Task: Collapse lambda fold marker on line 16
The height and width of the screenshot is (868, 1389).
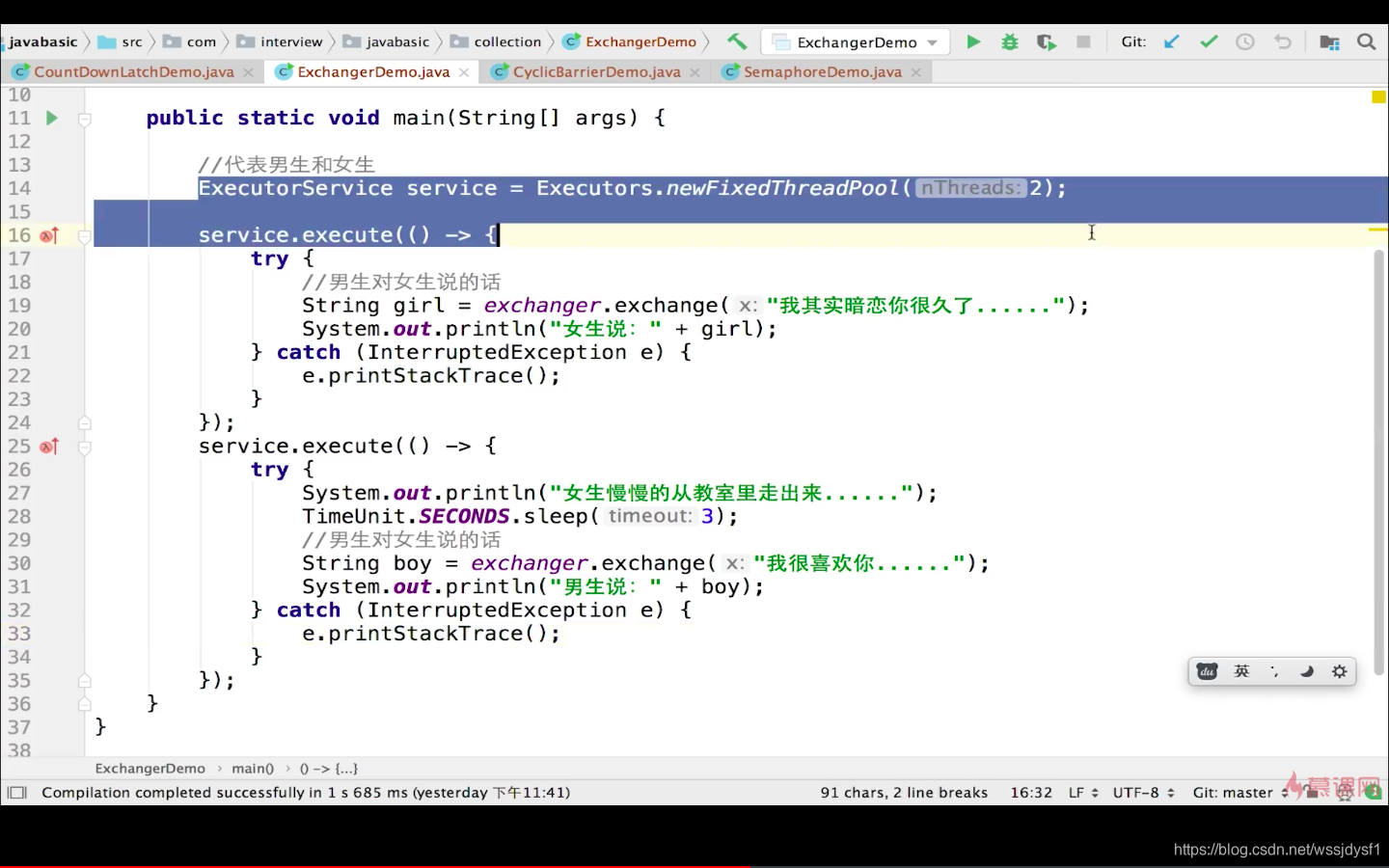Action: pyautogui.click(x=85, y=236)
